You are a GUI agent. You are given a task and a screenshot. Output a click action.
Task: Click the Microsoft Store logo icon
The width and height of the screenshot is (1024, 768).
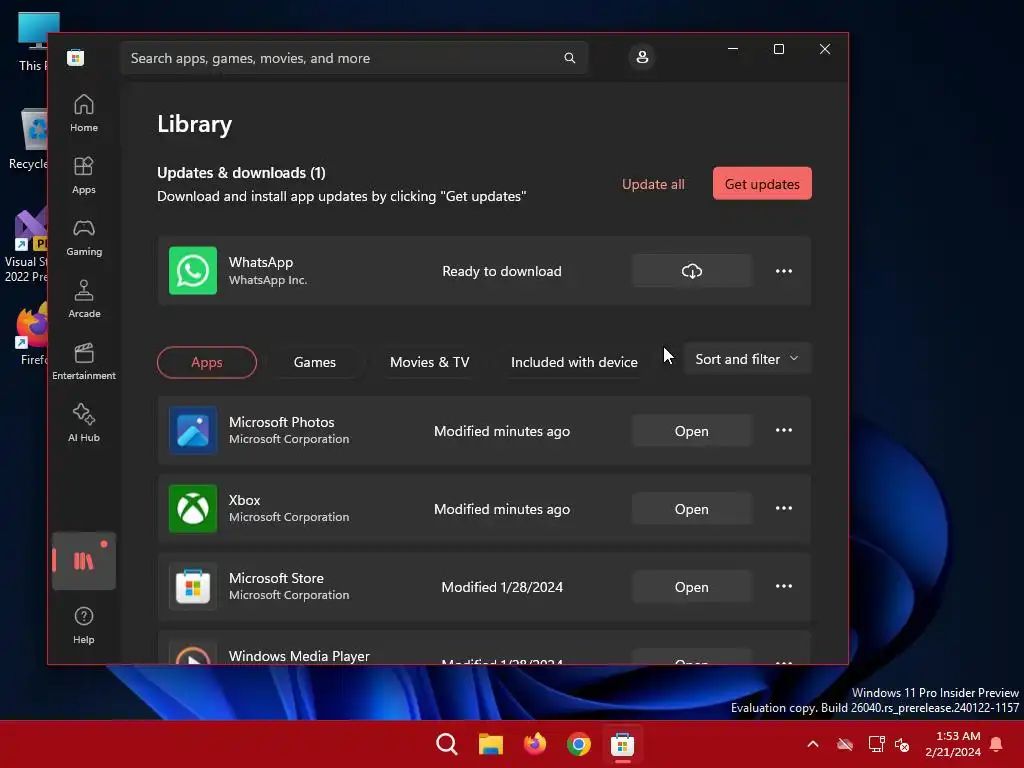[x=76, y=57]
